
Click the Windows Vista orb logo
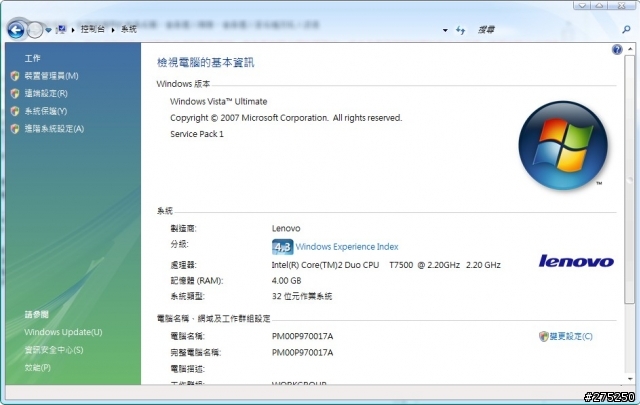(x=563, y=145)
